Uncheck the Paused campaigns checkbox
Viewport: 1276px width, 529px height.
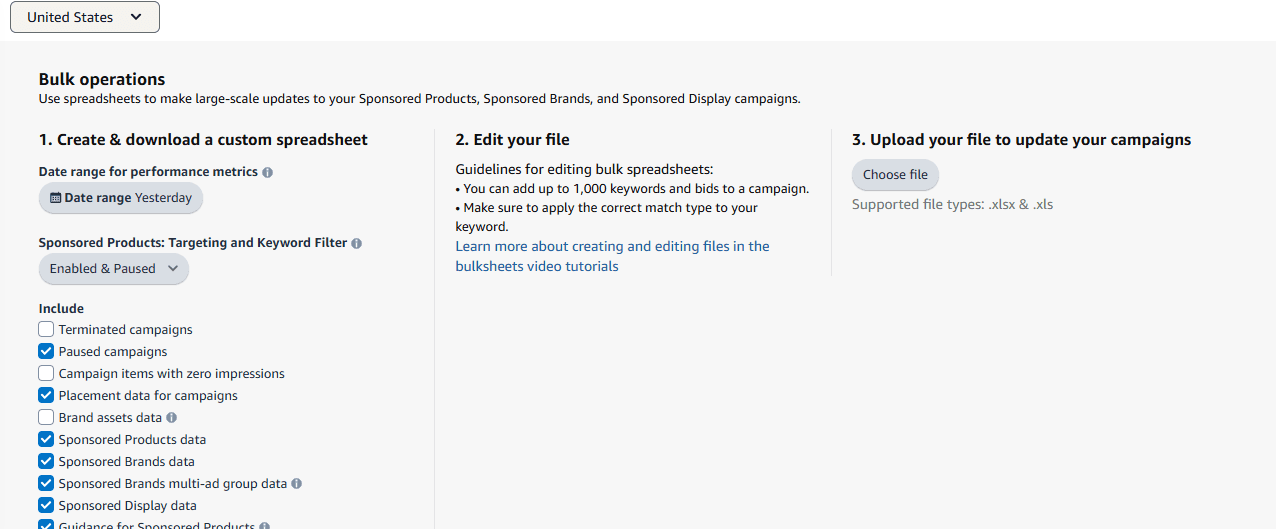coord(46,351)
